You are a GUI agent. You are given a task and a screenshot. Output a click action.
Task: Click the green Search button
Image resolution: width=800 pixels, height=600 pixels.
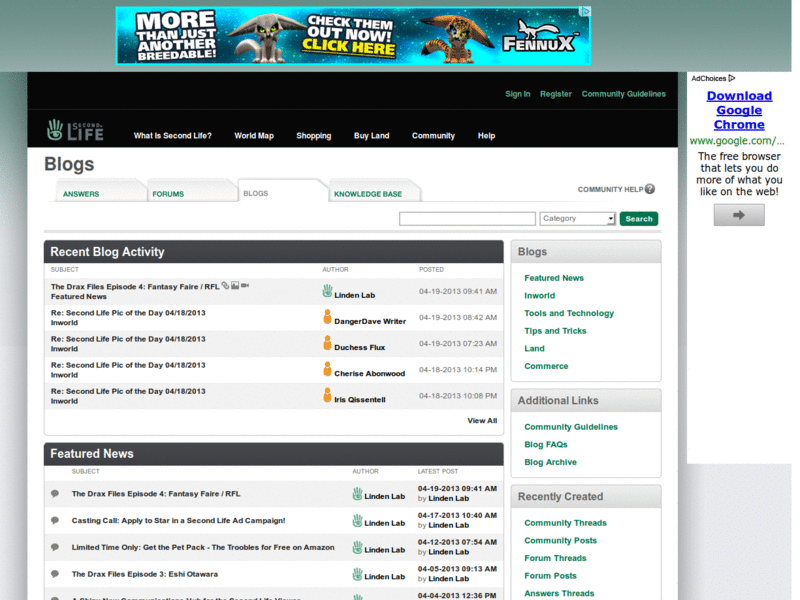point(639,218)
